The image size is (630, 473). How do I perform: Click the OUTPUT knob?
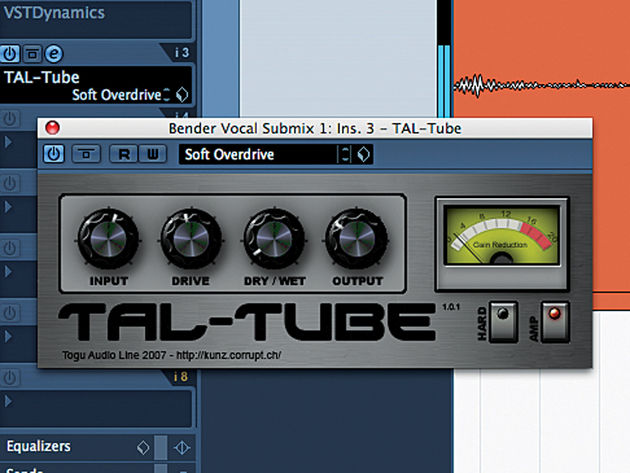[x=357, y=239]
